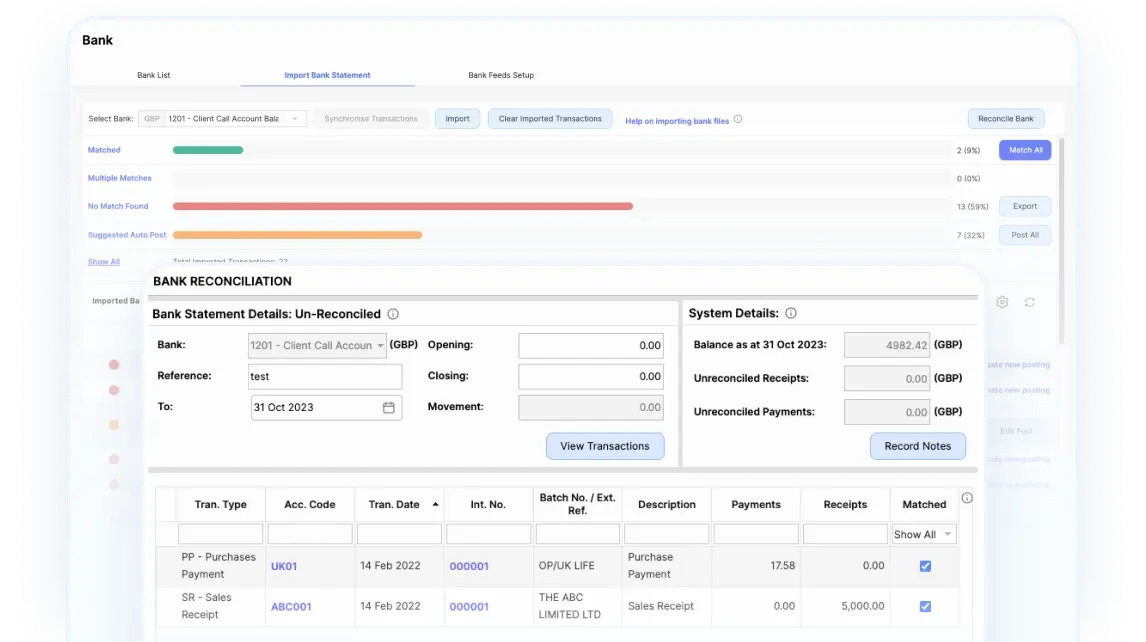Click the Import button
This screenshot has width=1146, height=642.
pyautogui.click(x=458, y=118)
